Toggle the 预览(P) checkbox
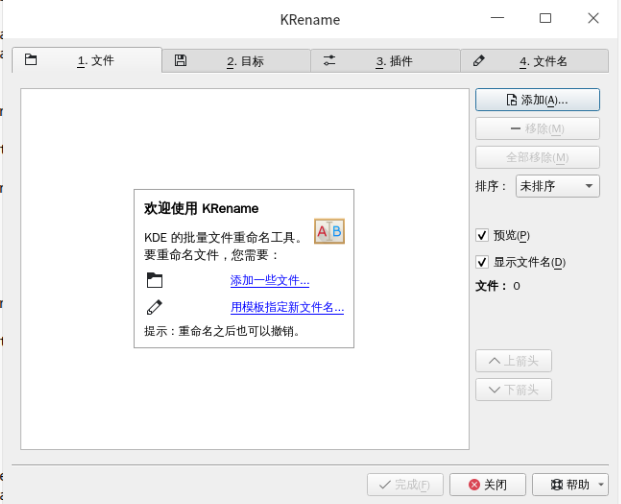This screenshot has width=621, height=504. tap(482, 235)
